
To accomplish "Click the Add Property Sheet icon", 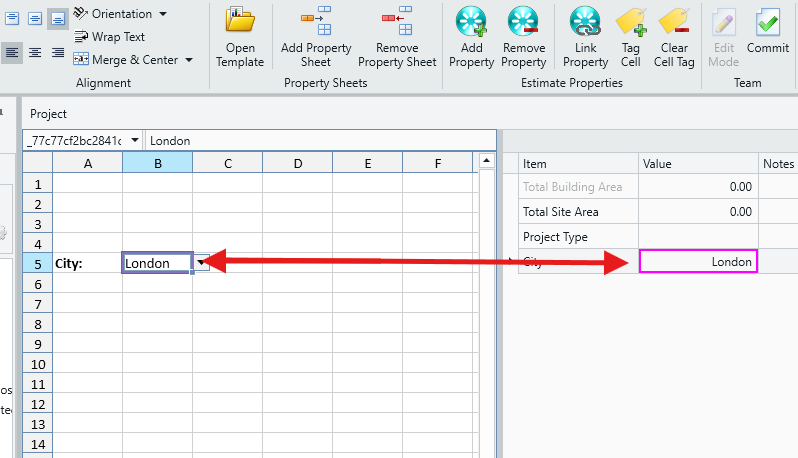I will (x=316, y=22).
